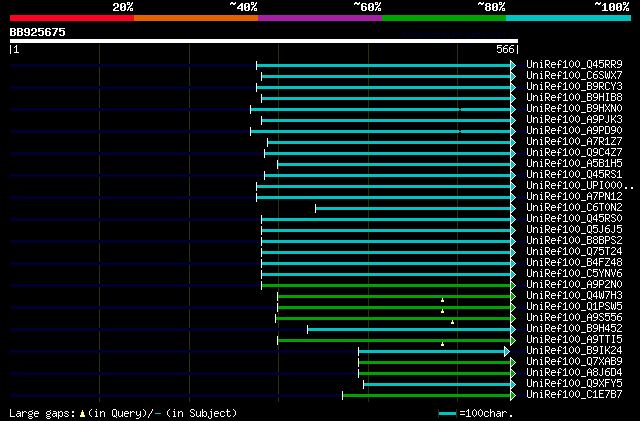Select the UniRef100_Q1PSW5 label

pos(574,307)
